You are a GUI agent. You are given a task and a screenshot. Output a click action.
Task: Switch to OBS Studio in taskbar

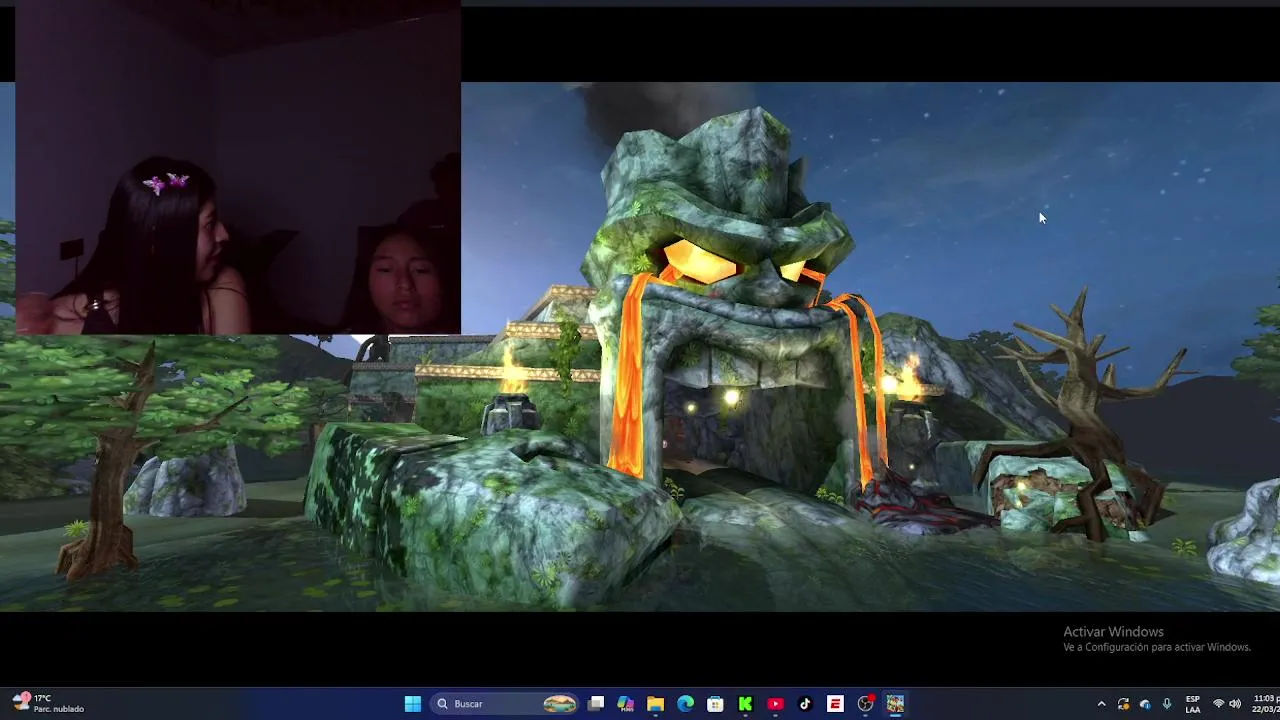[865, 704]
